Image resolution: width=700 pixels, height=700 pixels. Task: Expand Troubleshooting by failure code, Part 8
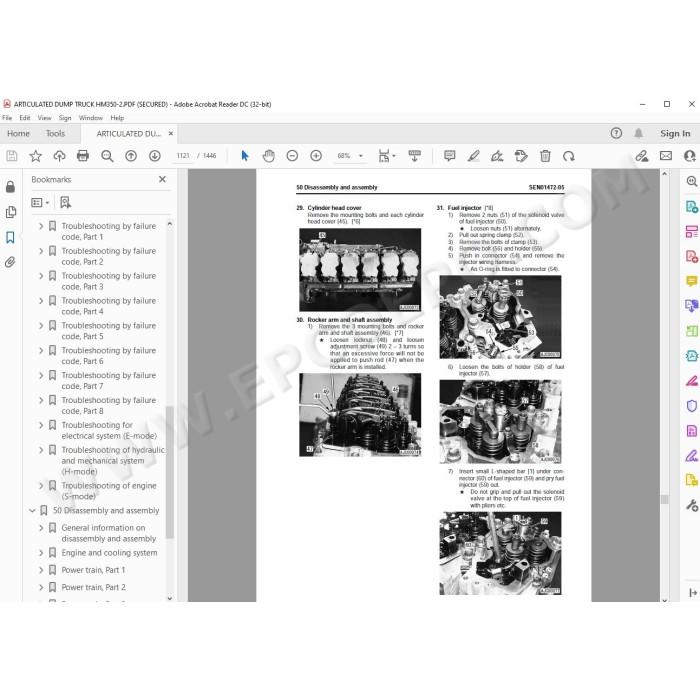(41, 400)
